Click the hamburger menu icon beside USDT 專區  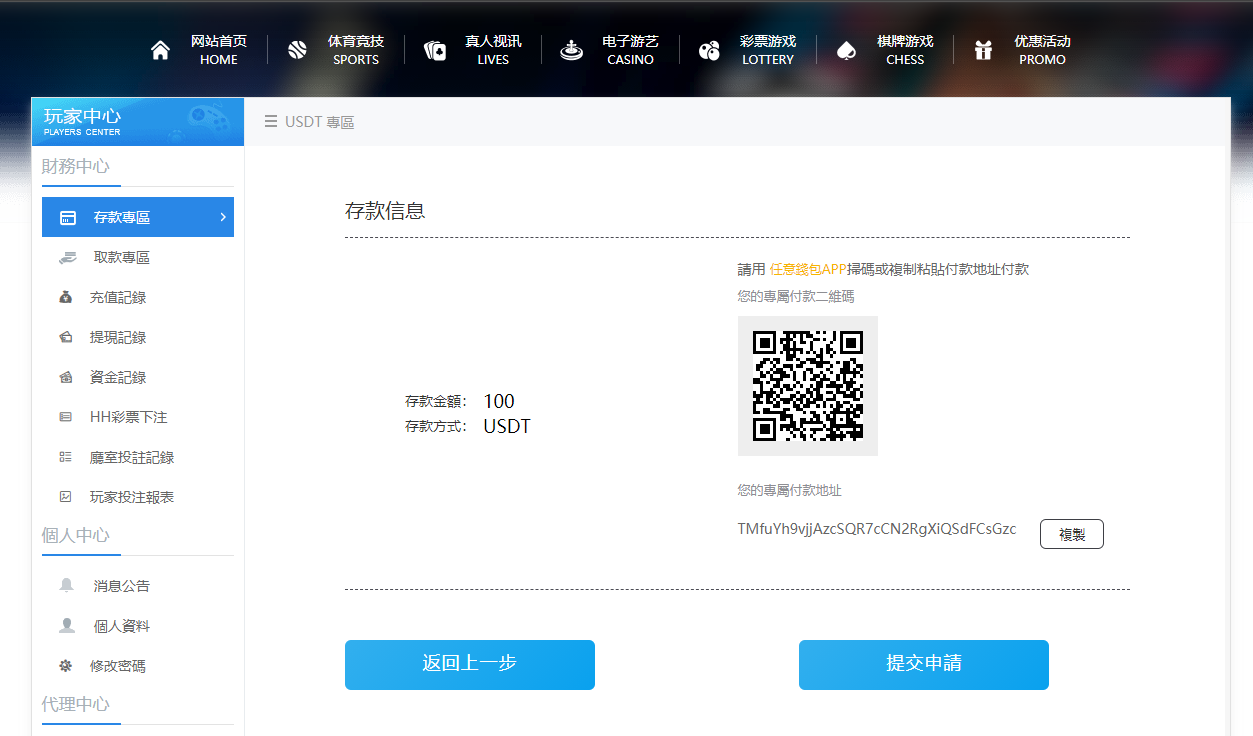pyautogui.click(x=271, y=122)
